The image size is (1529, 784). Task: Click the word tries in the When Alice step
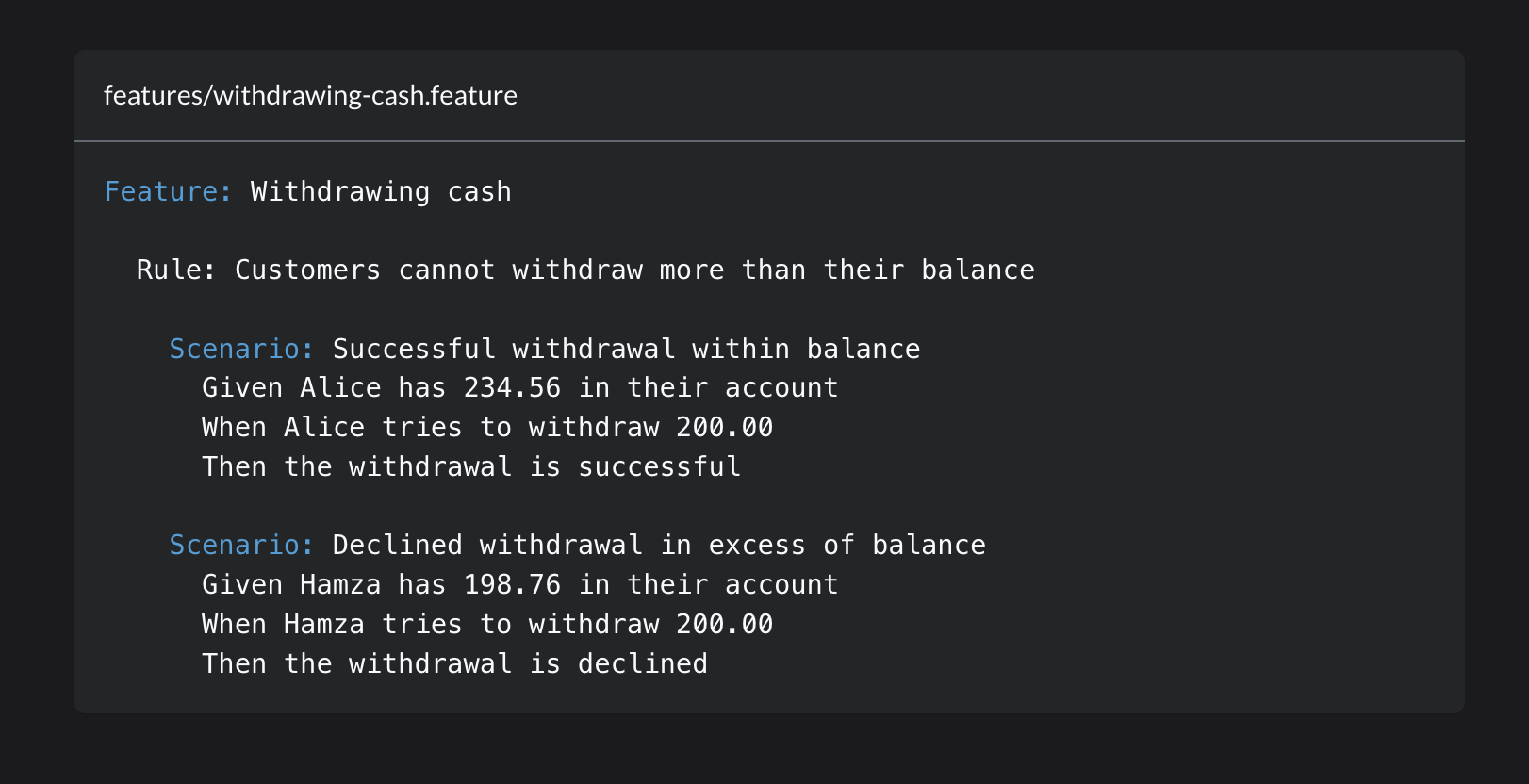click(421, 428)
